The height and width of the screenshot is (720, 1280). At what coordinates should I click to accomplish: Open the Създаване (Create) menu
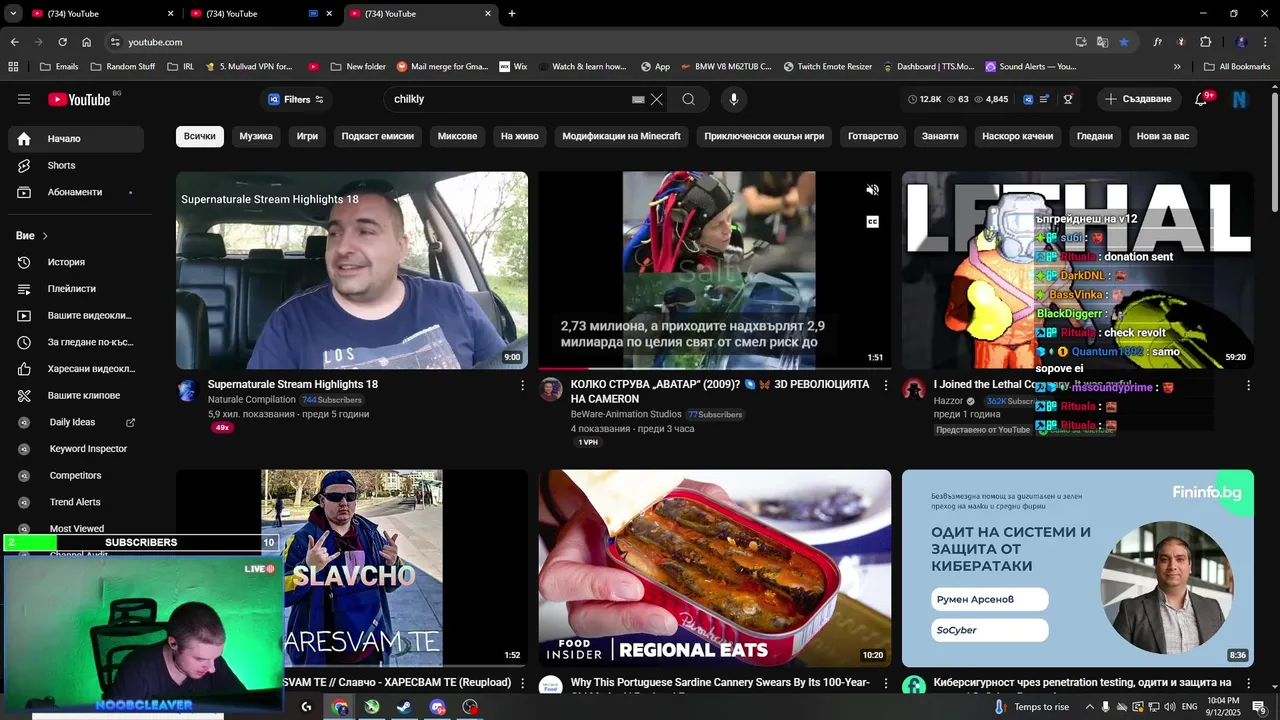click(1138, 99)
